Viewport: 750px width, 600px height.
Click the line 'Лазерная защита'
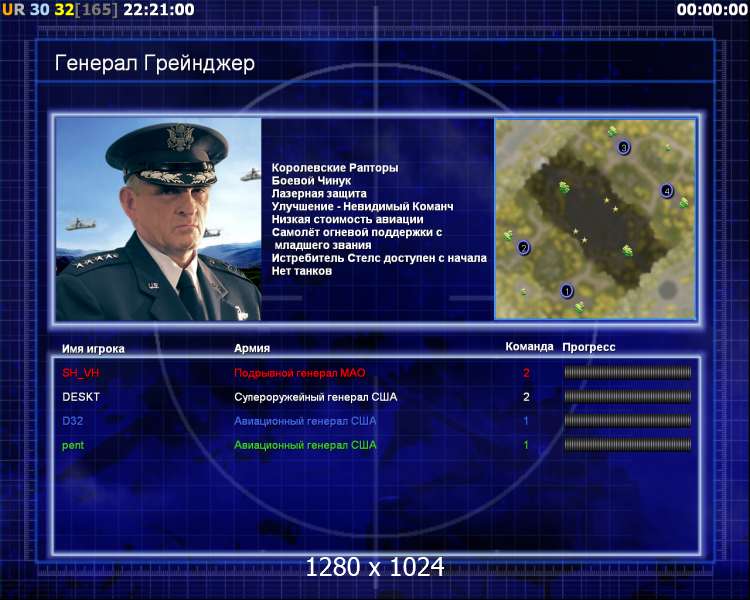pos(319,194)
